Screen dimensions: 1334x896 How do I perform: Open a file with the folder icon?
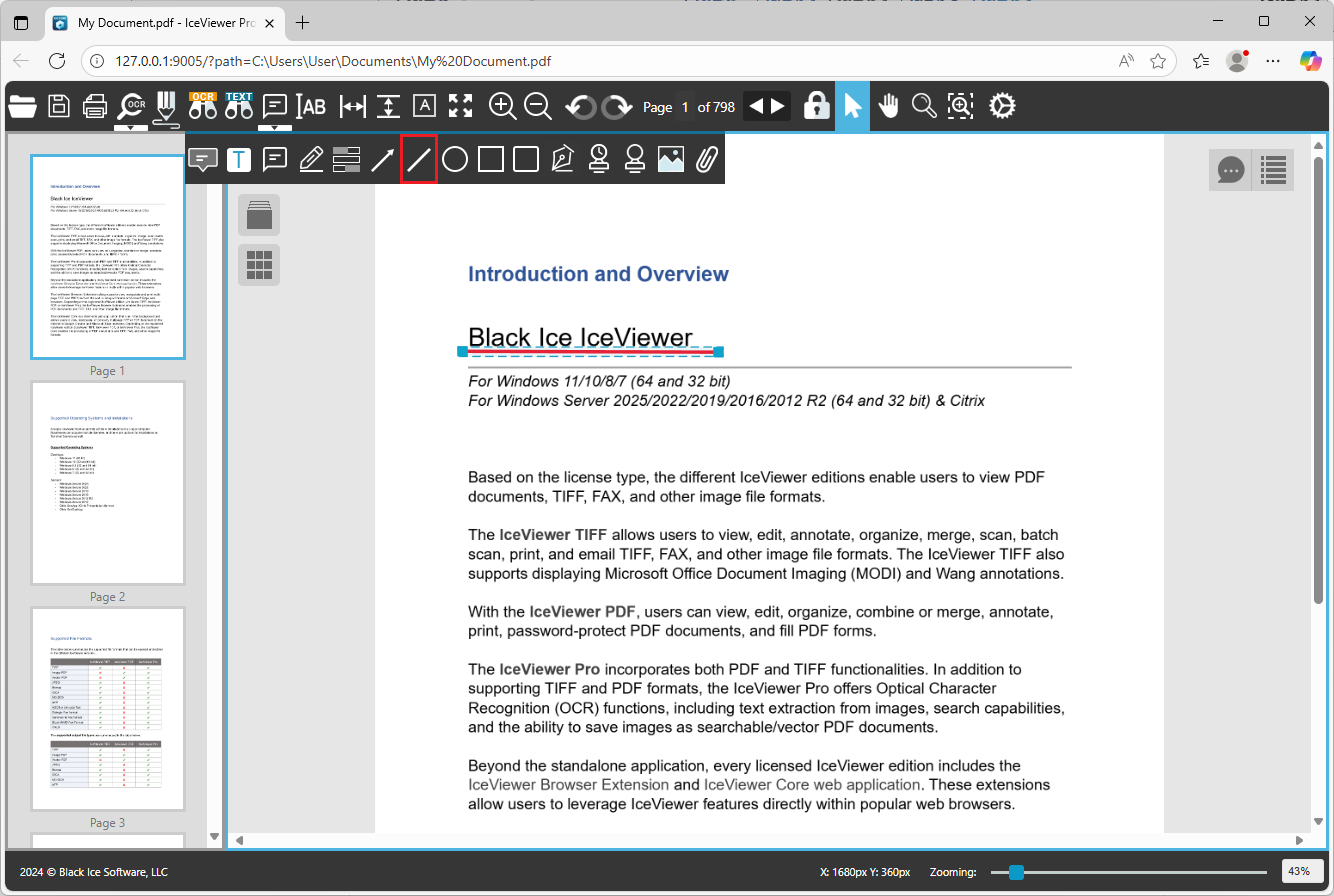tap(22, 106)
